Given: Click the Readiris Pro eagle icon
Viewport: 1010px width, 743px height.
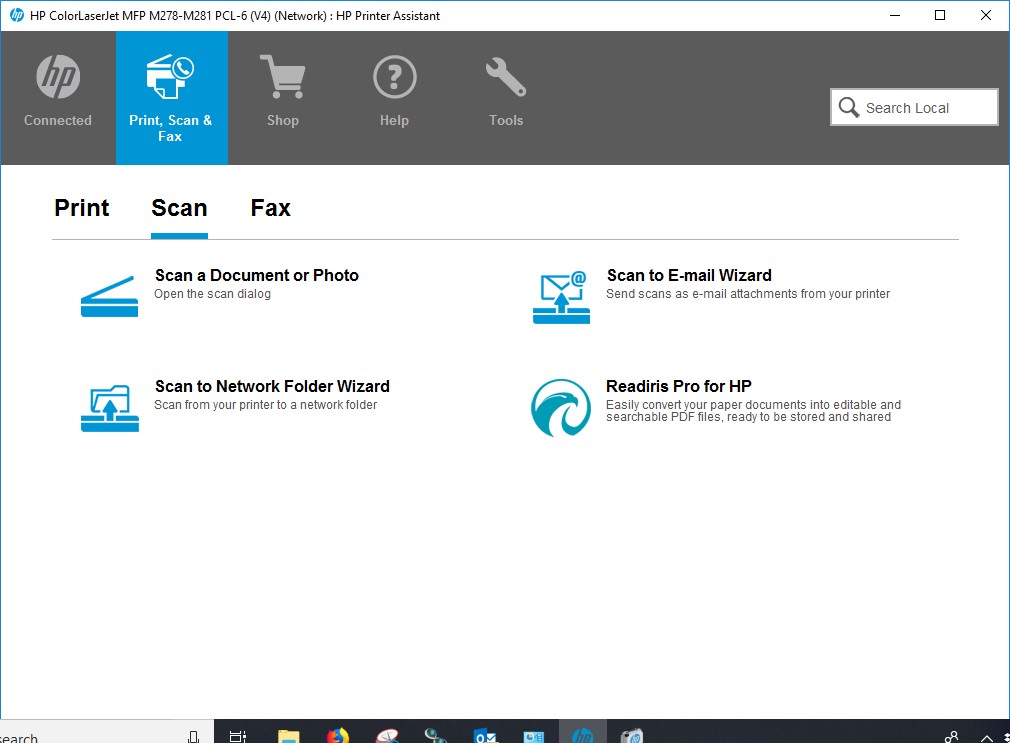Looking at the screenshot, I should [x=561, y=408].
